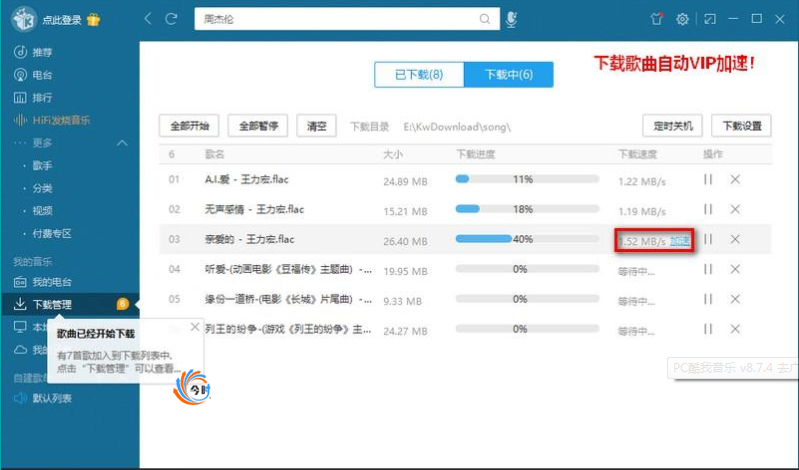Remove the 缘份一道桥 download row
This screenshot has height=470, width=799.
tap(735, 299)
